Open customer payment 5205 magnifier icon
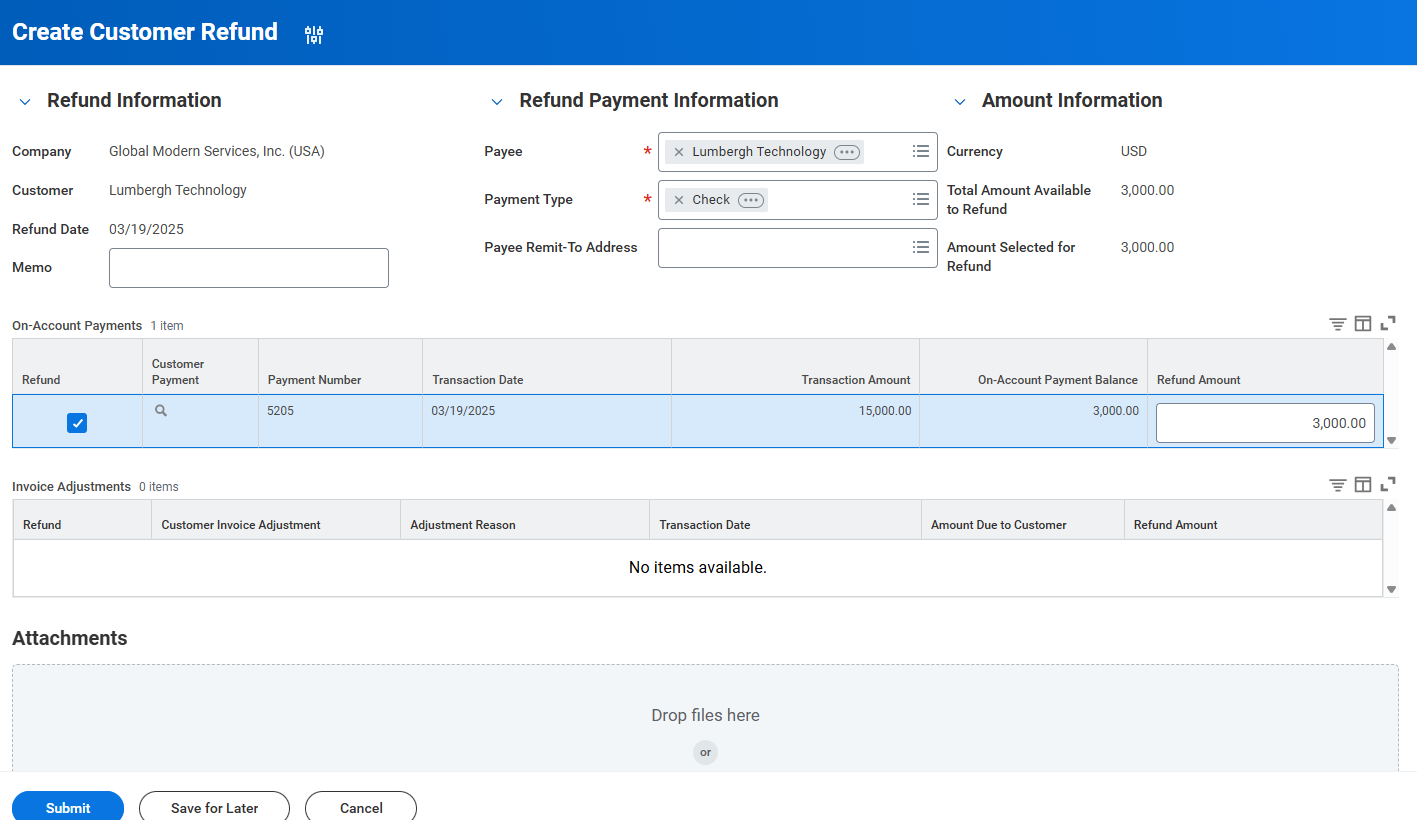This screenshot has height=820, width=1417. point(160,410)
